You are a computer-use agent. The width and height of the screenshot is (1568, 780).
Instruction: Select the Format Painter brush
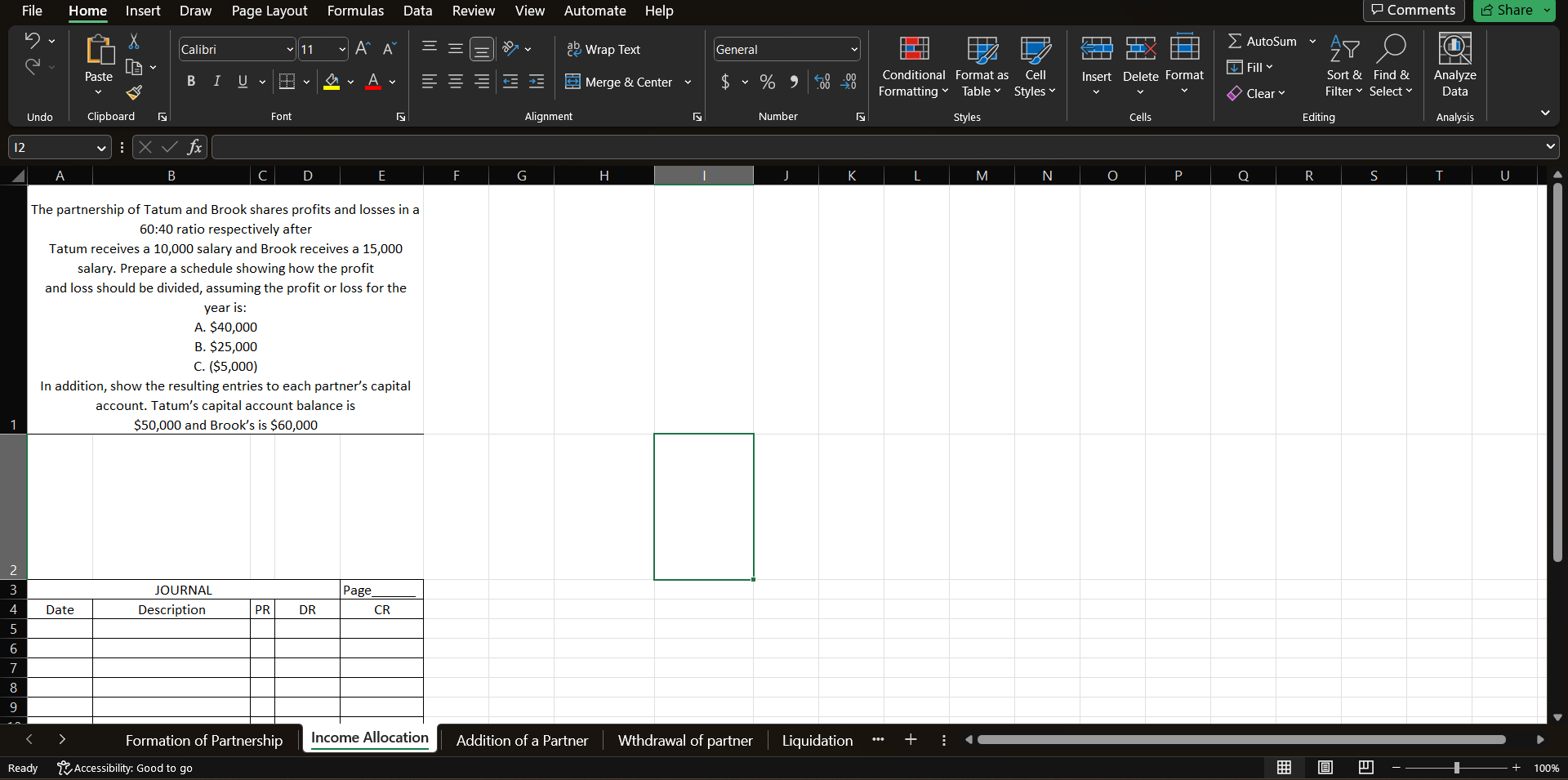134,93
